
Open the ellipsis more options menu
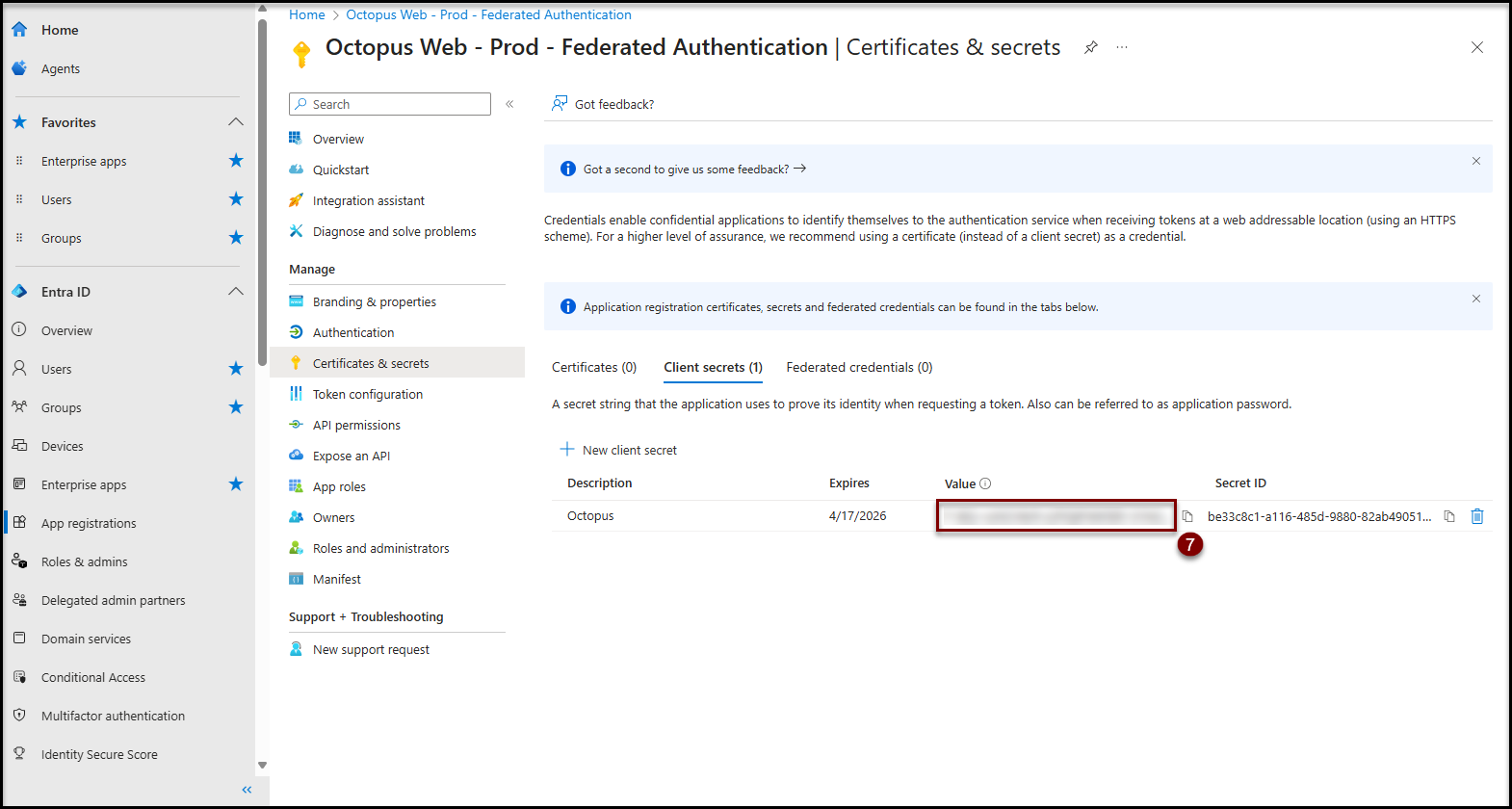[1122, 47]
